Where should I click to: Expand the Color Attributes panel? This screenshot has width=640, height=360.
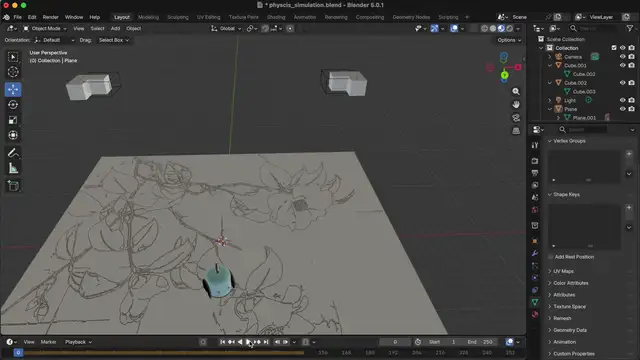pos(571,283)
